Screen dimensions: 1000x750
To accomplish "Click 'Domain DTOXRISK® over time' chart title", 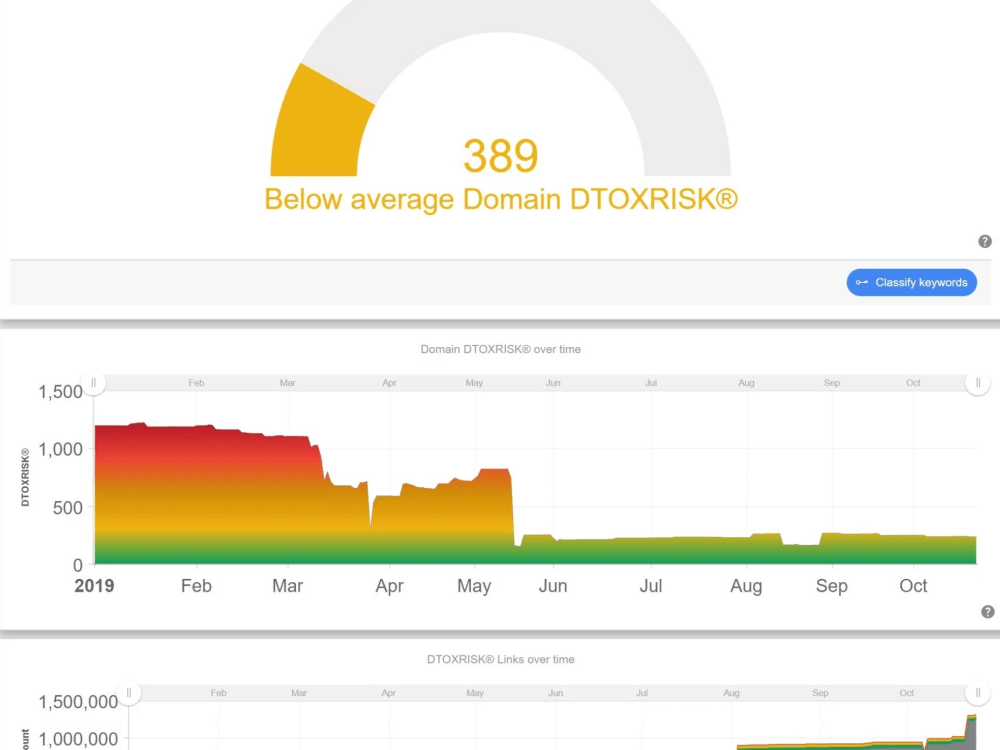I will (x=501, y=349).
